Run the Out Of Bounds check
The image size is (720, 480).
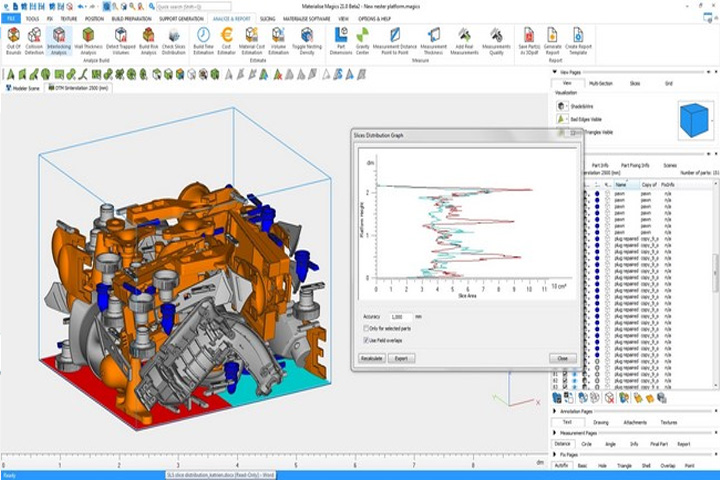coord(13,41)
